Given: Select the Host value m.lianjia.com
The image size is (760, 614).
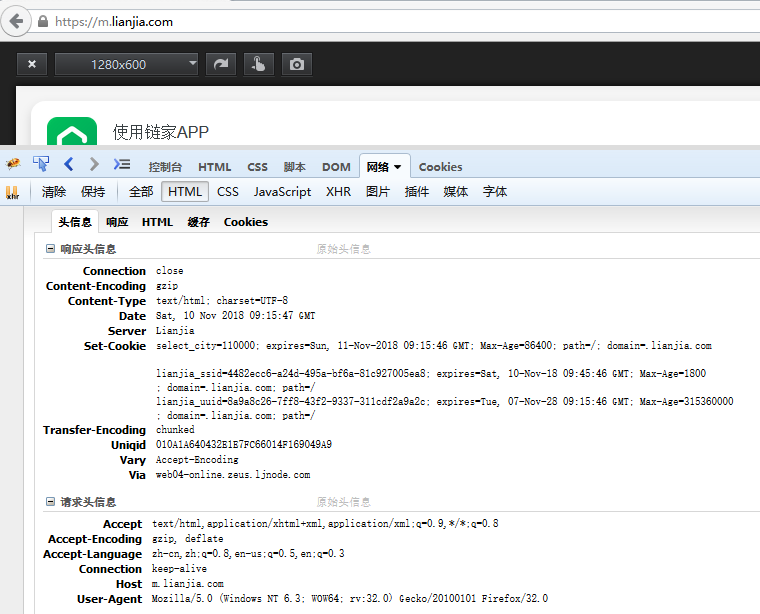Looking at the screenshot, I should pyautogui.click(x=188, y=583).
